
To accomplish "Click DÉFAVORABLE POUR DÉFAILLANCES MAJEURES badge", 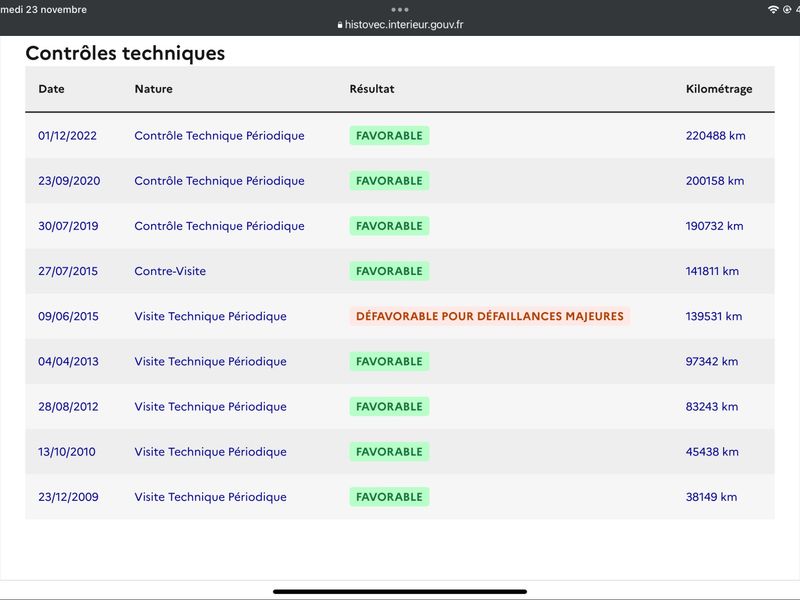I will coord(490,316).
